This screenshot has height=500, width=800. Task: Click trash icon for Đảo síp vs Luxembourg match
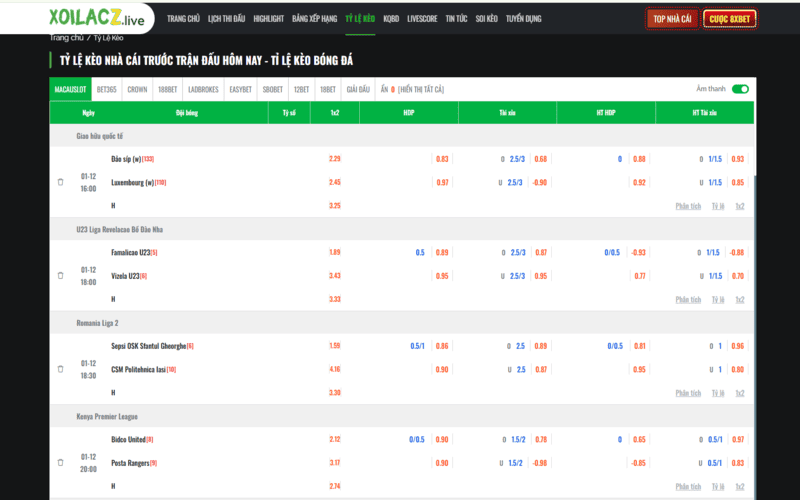tap(60, 182)
